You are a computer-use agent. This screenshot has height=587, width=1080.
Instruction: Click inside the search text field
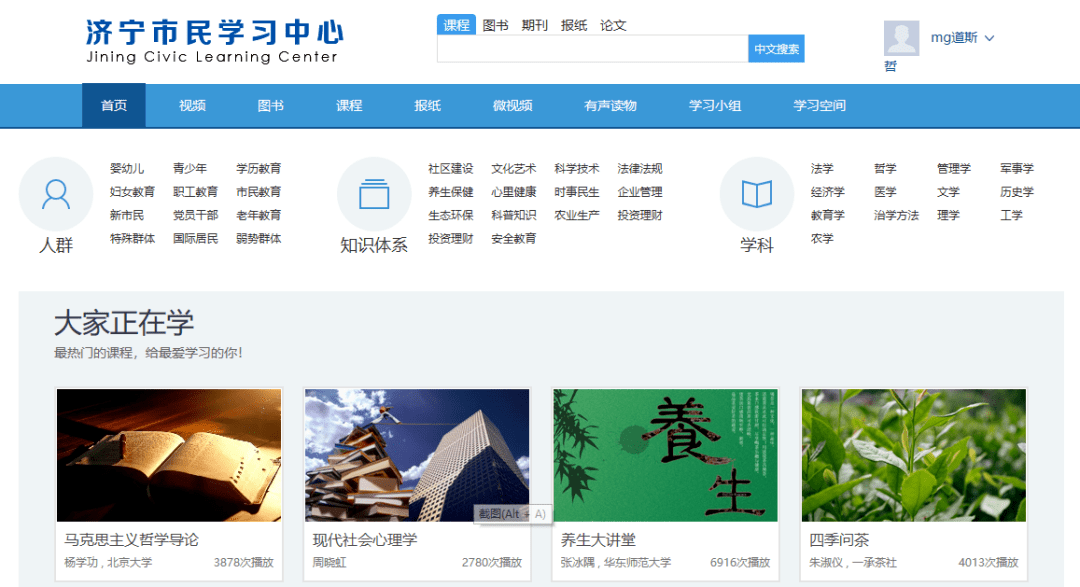click(x=592, y=49)
